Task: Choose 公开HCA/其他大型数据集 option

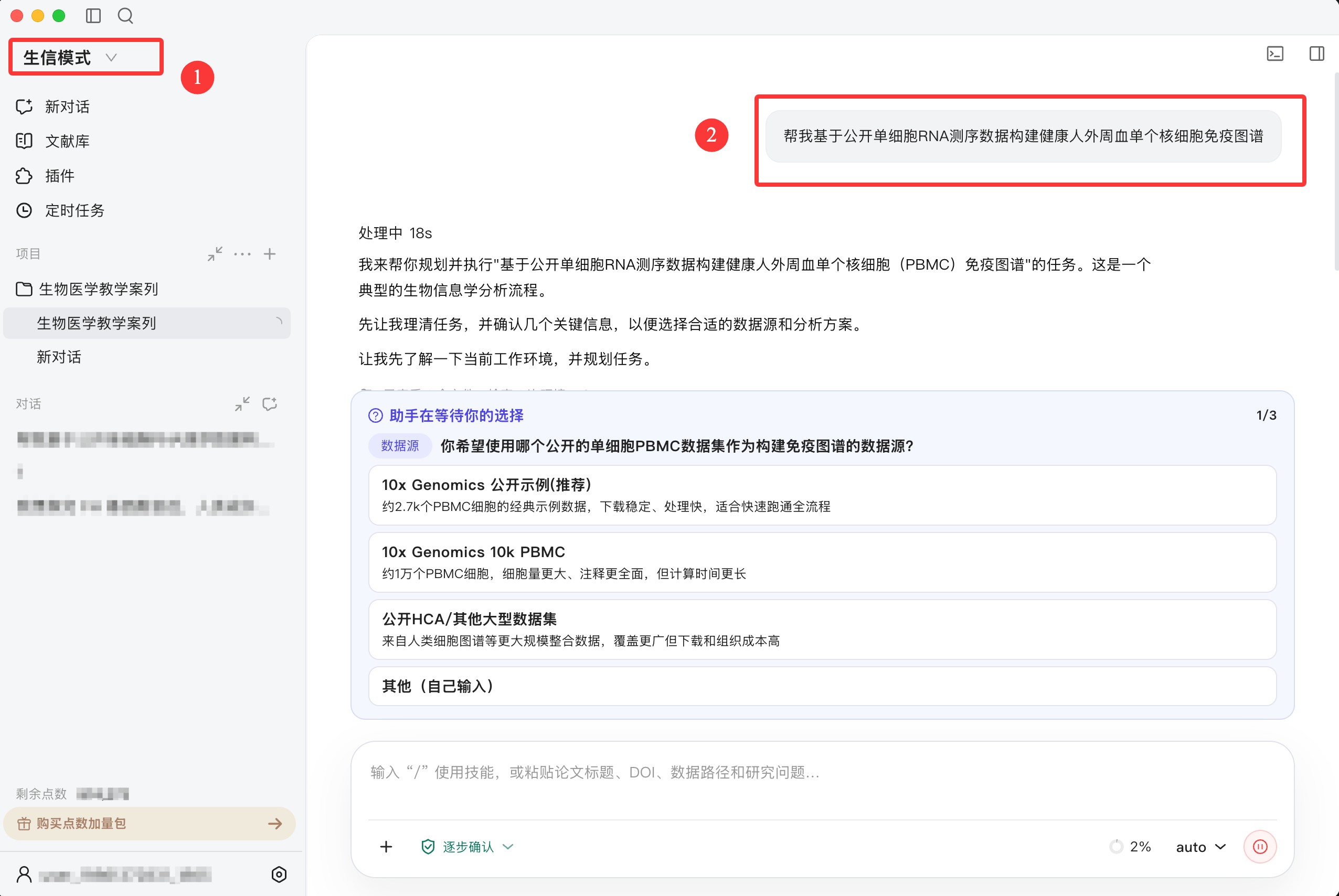Action: [822, 629]
